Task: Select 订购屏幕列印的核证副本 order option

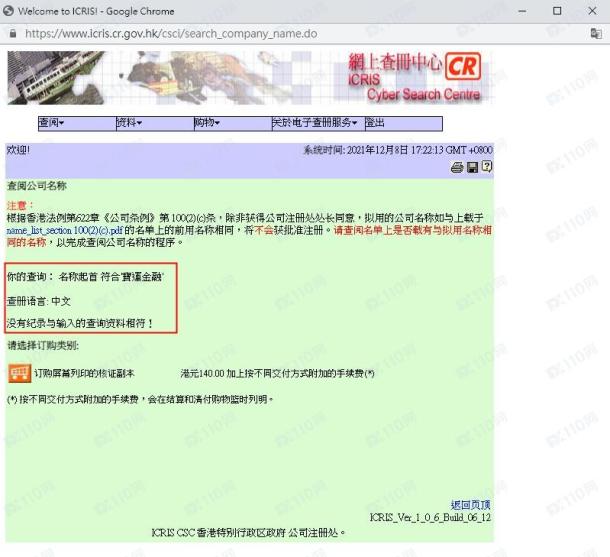Action: click(x=84, y=373)
